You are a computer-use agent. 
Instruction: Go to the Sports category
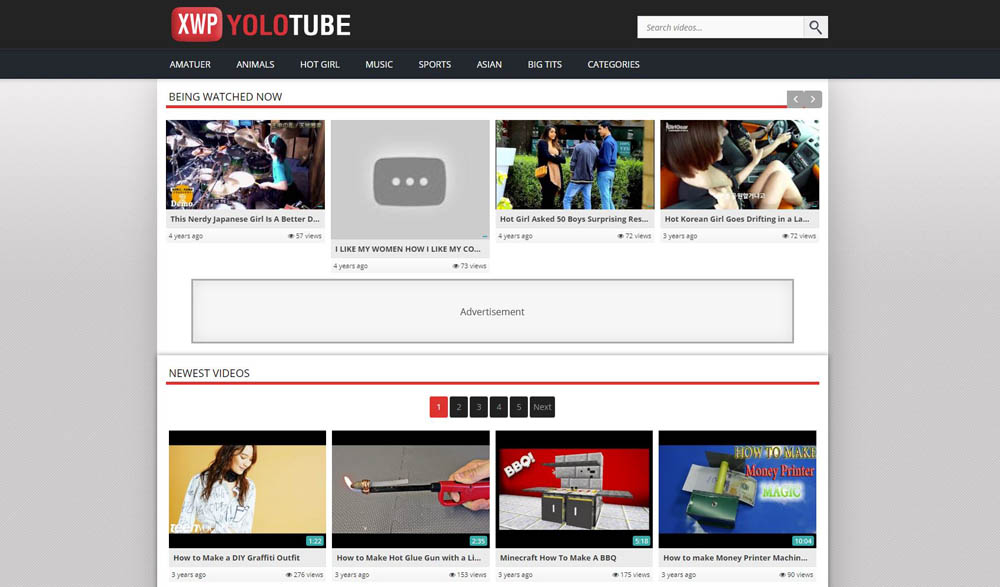tap(434, 64)
